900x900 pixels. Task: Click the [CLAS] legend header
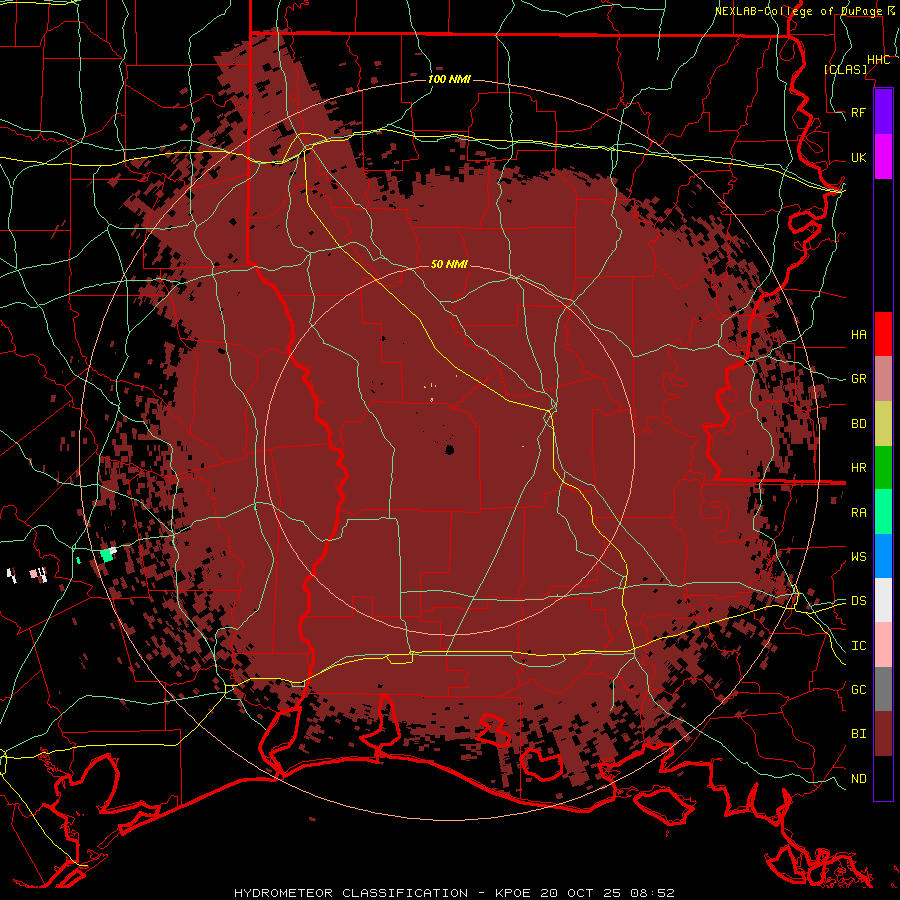[x=845, y=69]
